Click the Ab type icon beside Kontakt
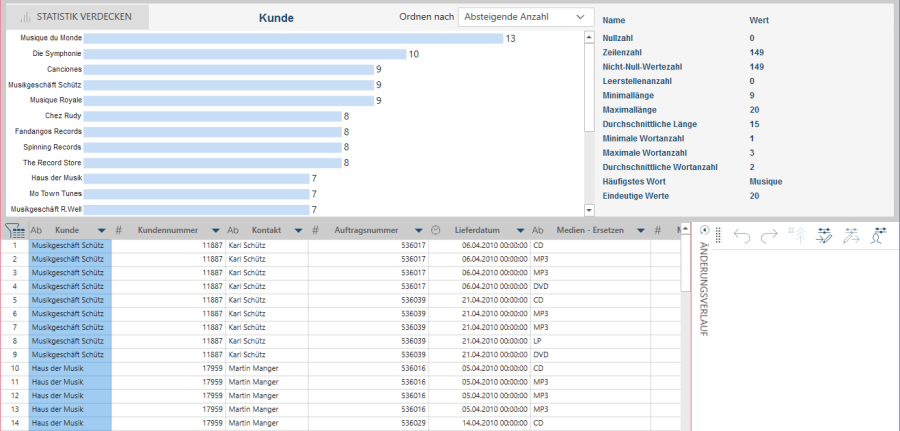The image size is (900, 431). pos(233,230)
